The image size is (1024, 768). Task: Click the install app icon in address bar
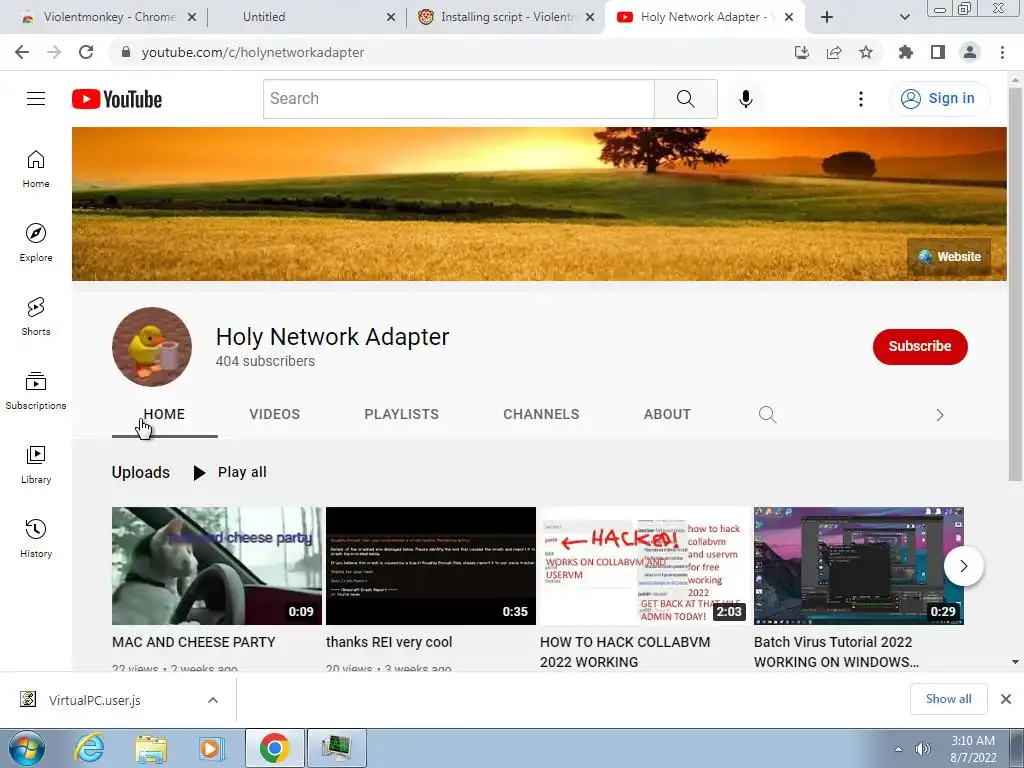[x=801, y=52]
